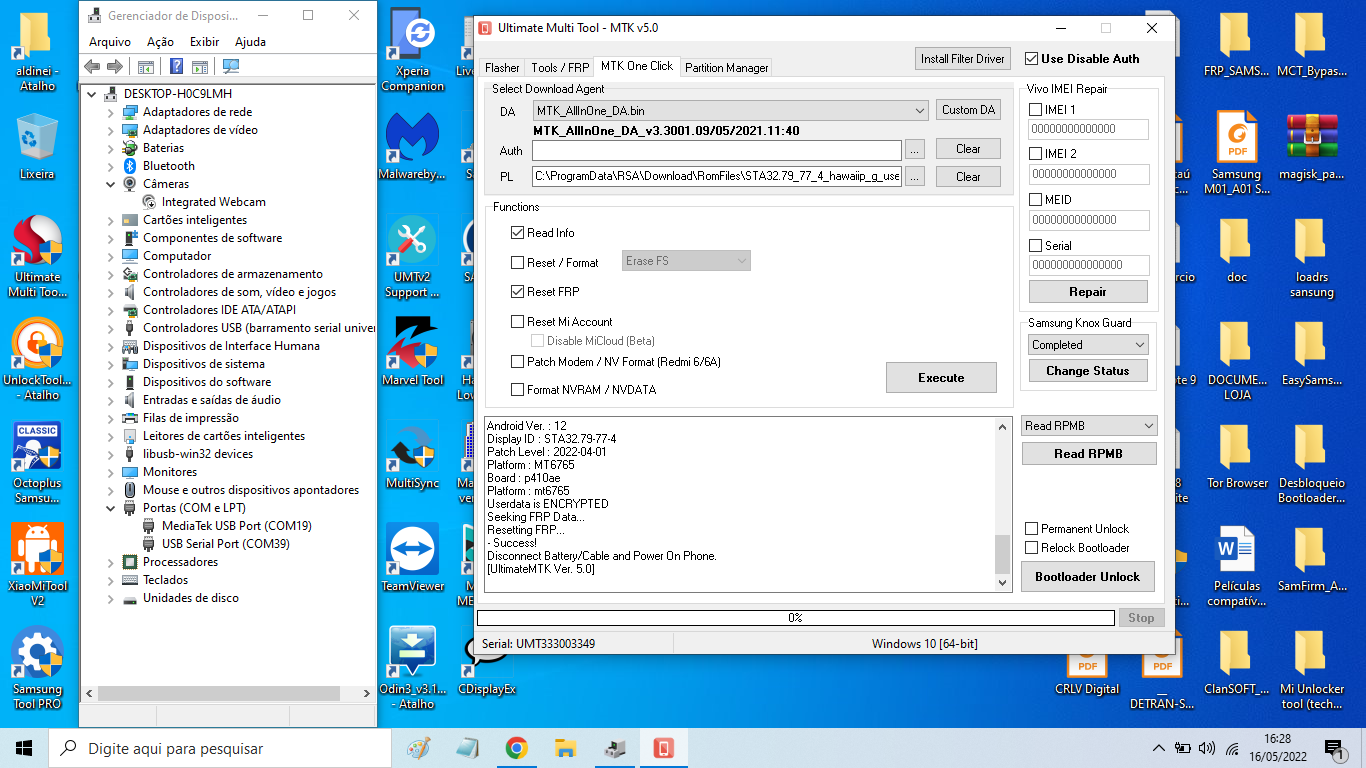Screen dimensions: 1366x768
Task: Open the Tor Browser folder icon
Action: click(x=1237, y=456)
